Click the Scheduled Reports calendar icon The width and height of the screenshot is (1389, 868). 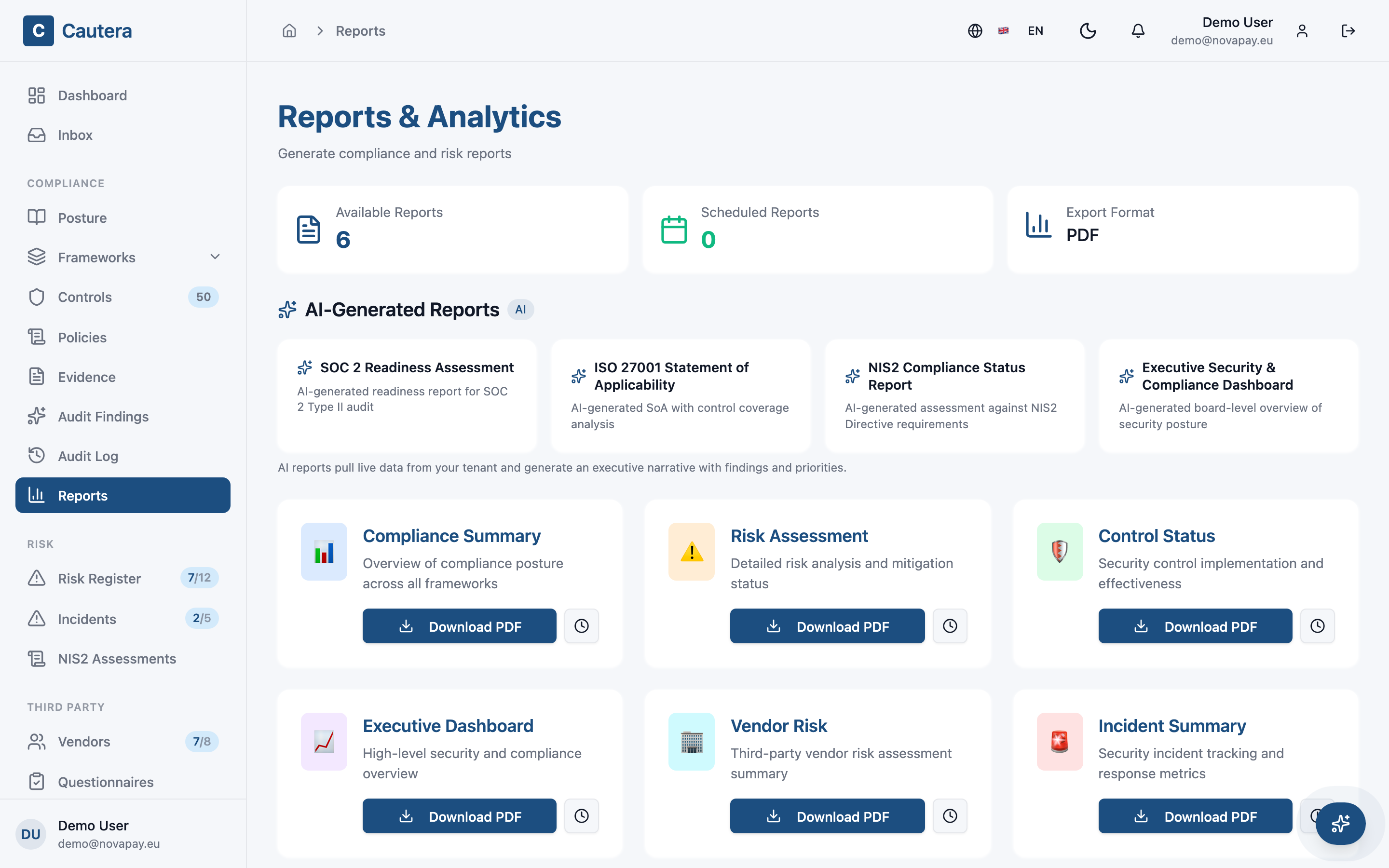[x=674, y=229]
